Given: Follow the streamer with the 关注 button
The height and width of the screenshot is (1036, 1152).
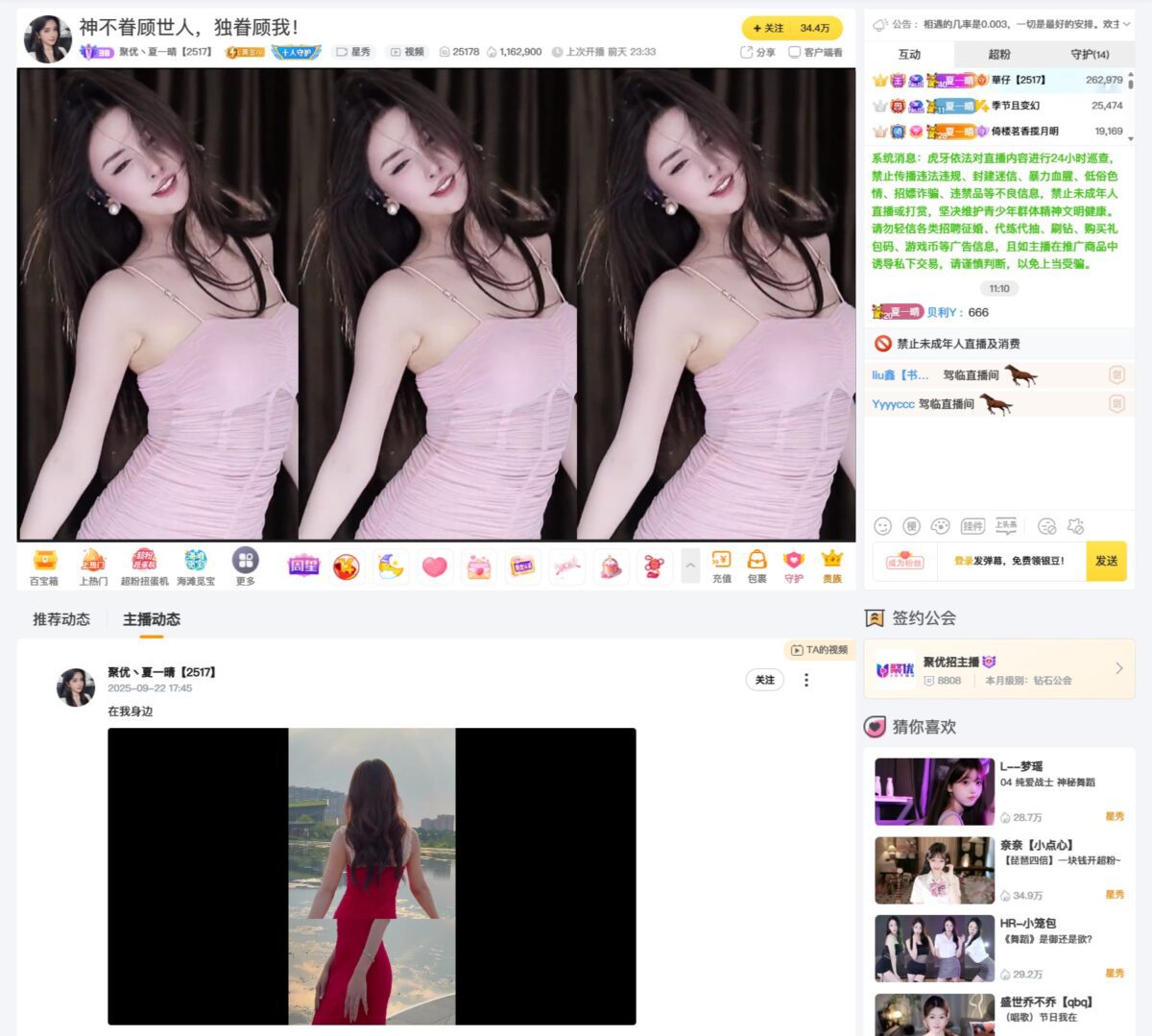Looking at the screenshot, I should (768, 29).
